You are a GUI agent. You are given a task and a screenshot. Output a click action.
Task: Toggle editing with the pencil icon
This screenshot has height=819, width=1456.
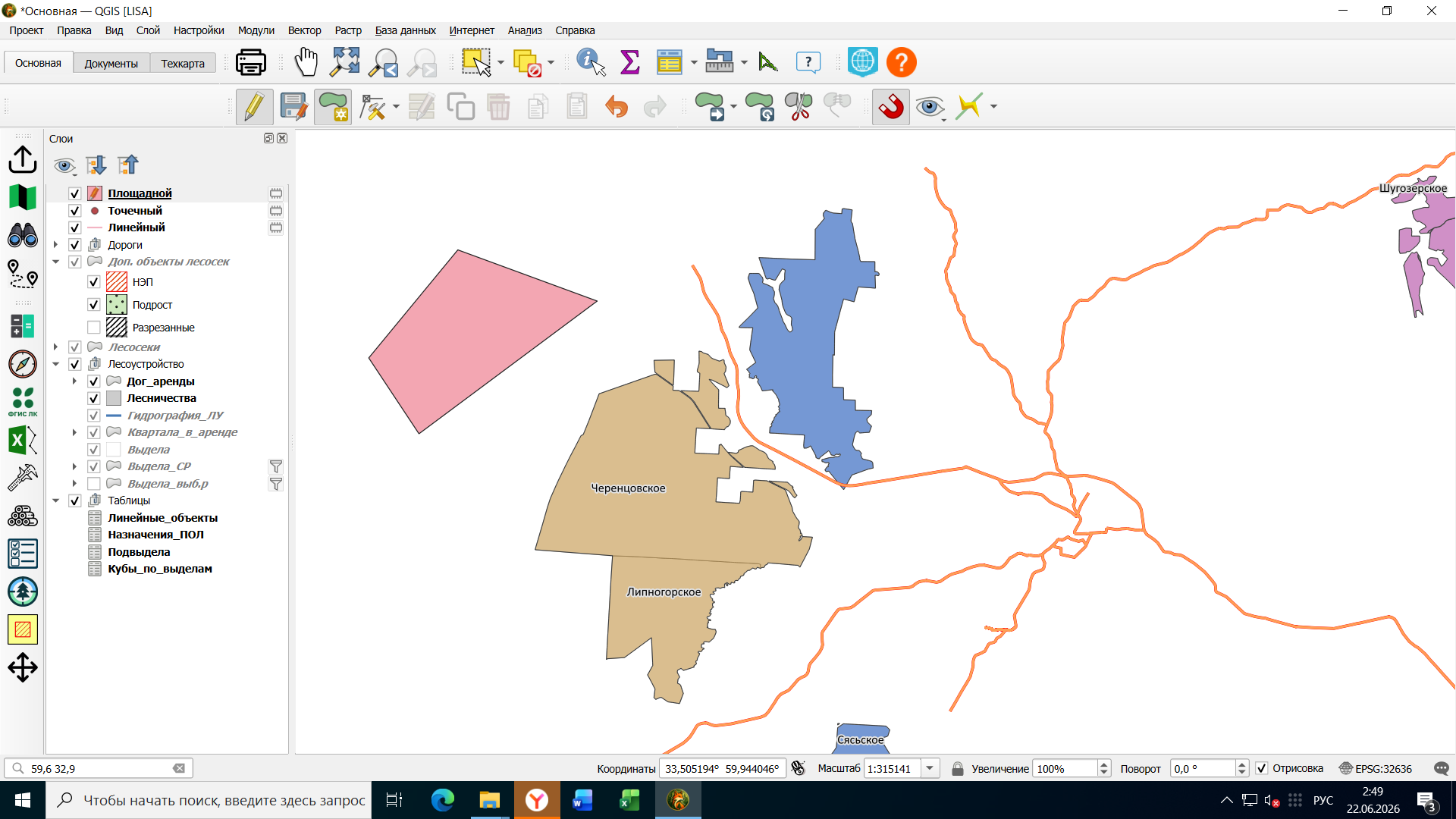click(x=254, y=106)
